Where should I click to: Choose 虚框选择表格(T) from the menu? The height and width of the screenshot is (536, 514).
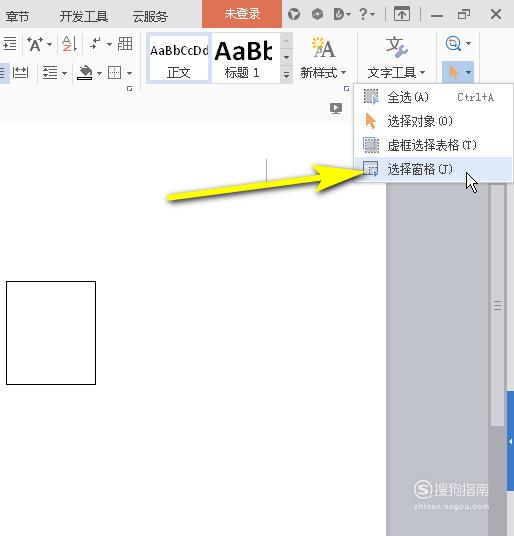pos(433,145)
